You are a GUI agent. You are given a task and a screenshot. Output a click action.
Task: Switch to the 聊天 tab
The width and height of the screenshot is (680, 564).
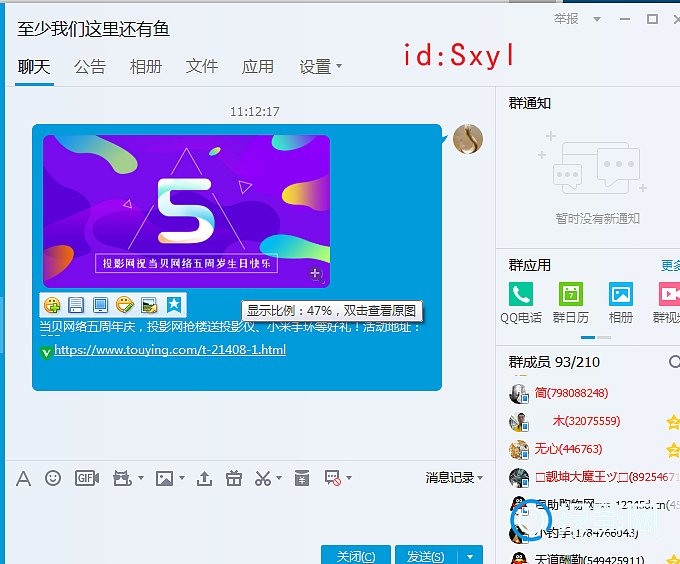pos(34,67)
